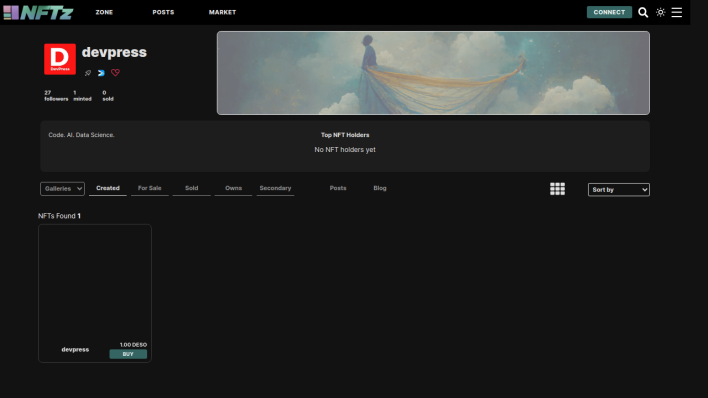Click the 'Top NFT Holders' heading
Viewport: 708px width, 398px height.
pyautogui.click(x=345, y=135)
